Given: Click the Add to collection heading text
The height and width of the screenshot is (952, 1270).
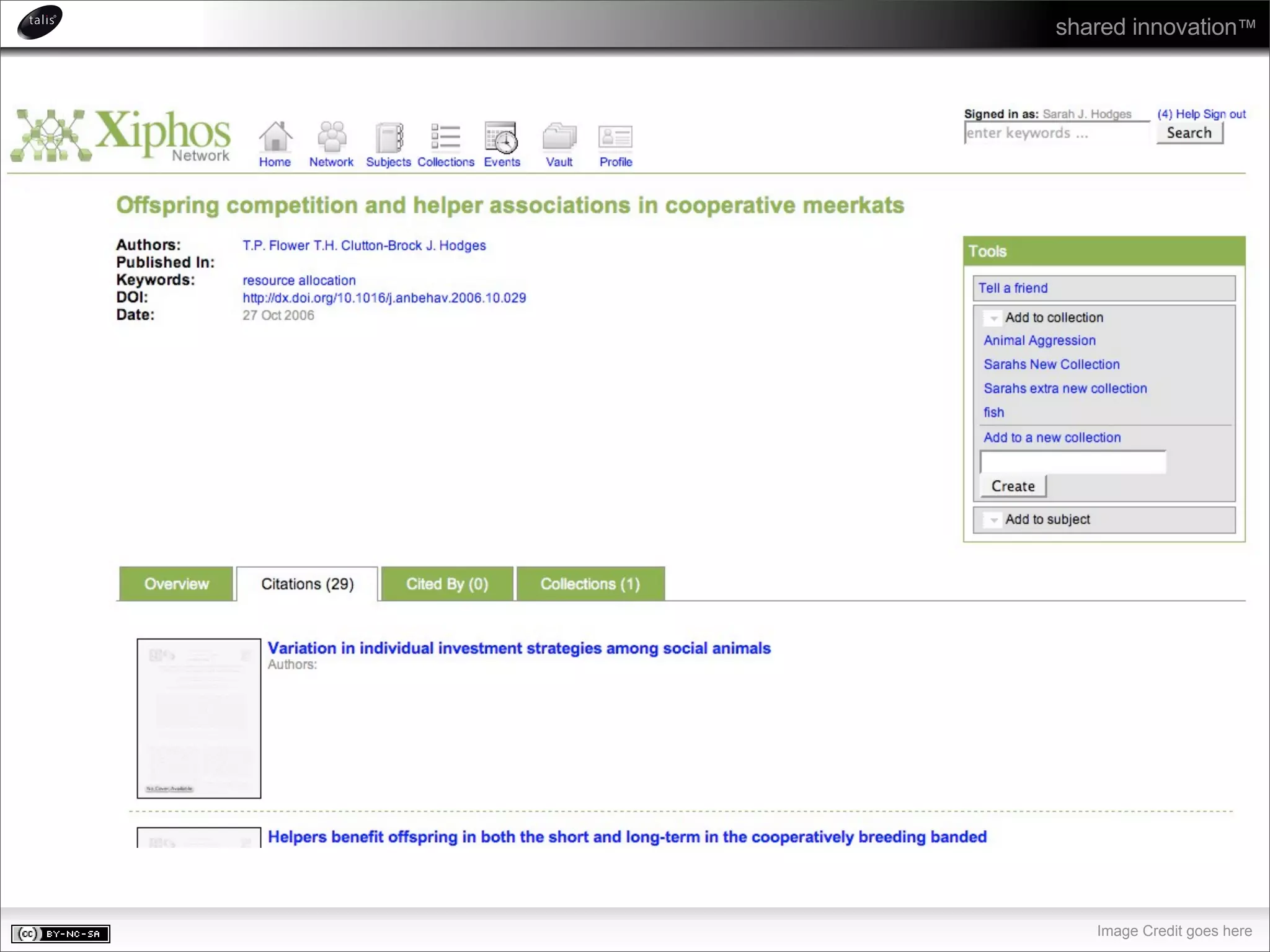Looking at the screenshot, I should pos(1054,317).
